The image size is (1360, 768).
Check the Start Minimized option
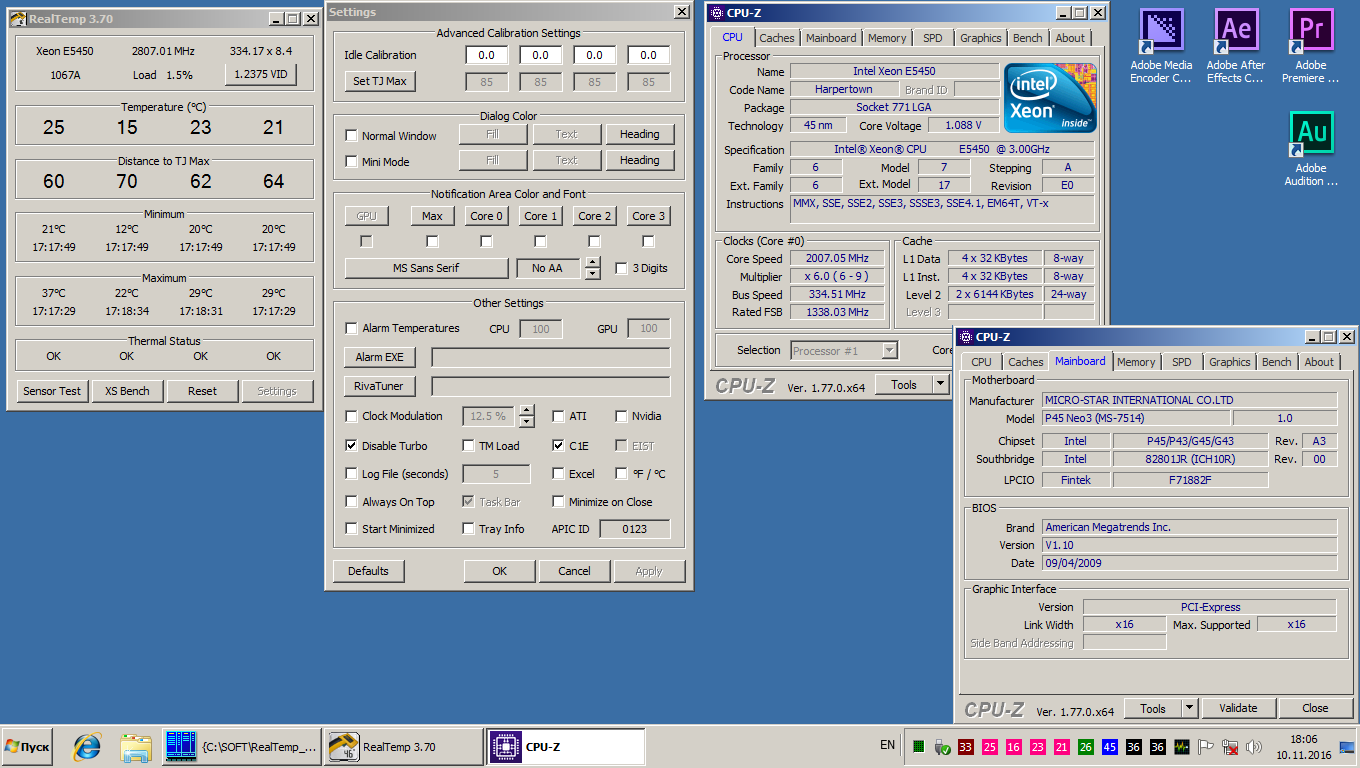click(x=352, y=529)
